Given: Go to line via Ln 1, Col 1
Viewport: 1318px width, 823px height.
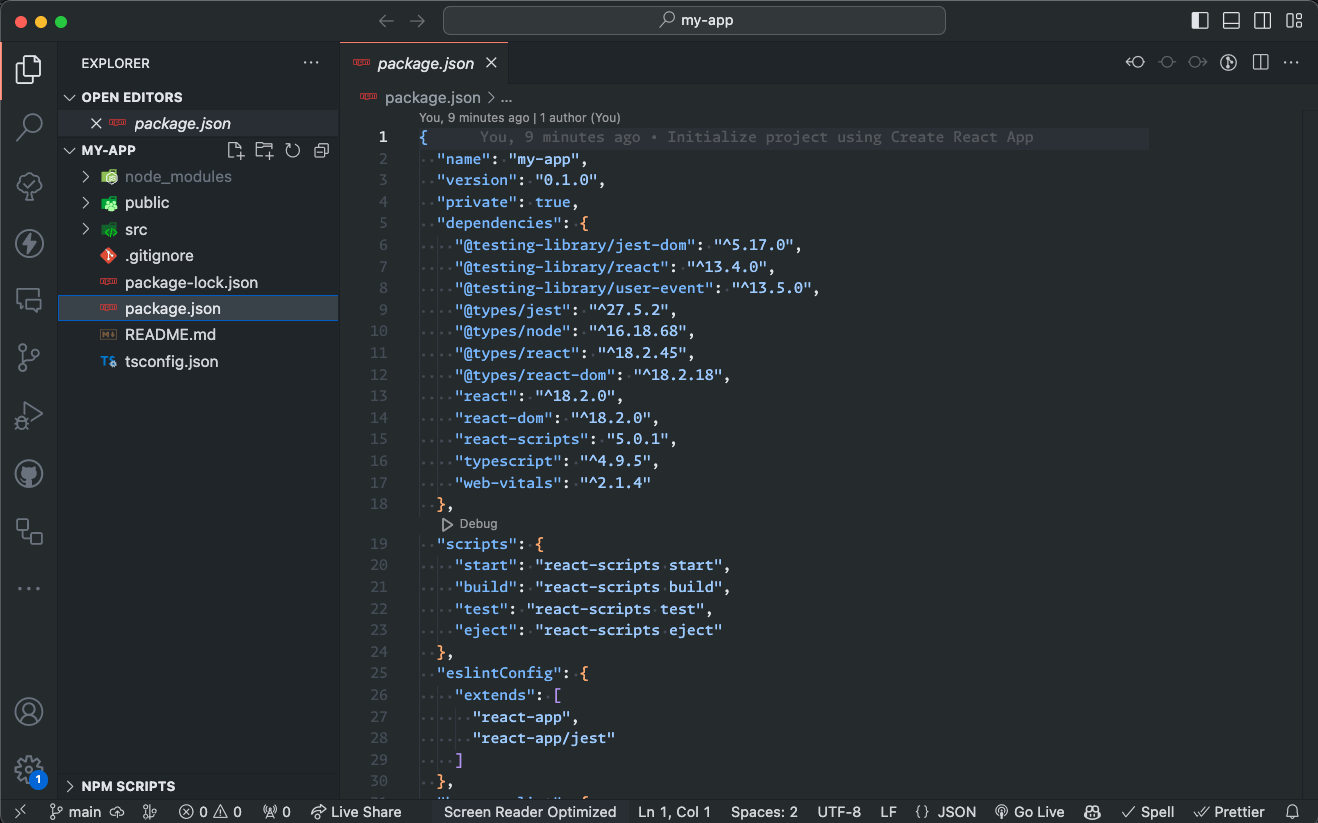Looking at the screenshot, I should (x=674, y=812).
